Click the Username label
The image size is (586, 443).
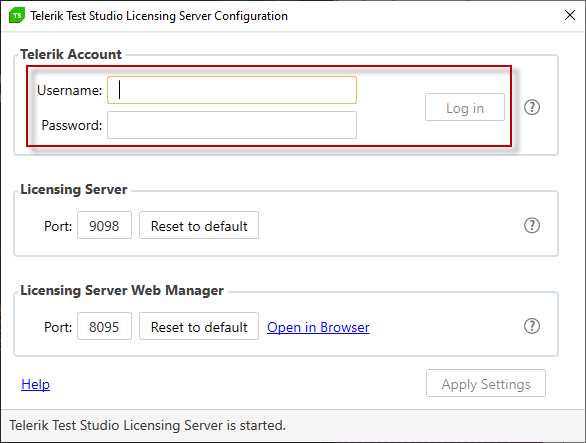tap(70, 90)
